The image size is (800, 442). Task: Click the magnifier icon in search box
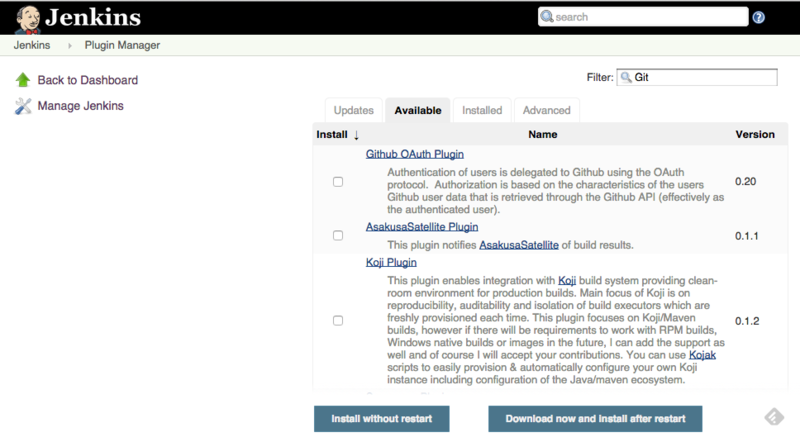(x=547, y=16)
